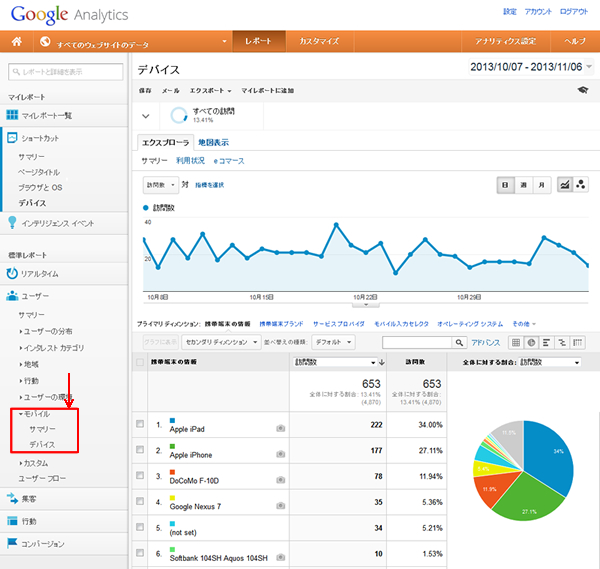
Task: Click camera icon in Apple iPad row
Action: tap(280, 428)
